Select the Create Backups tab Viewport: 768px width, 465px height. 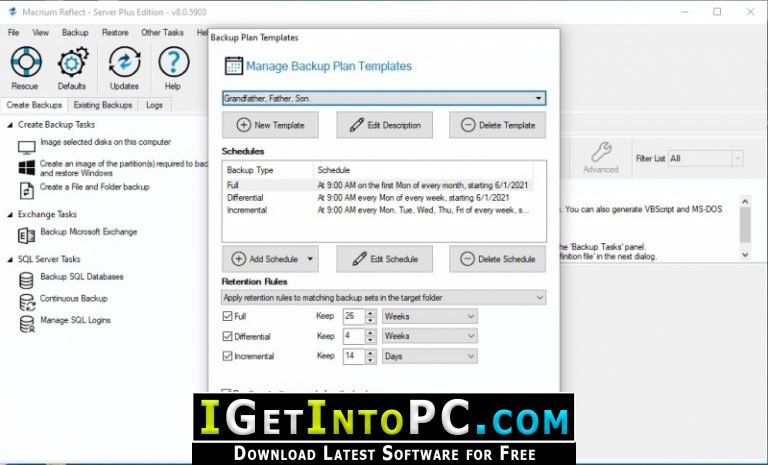coord(34,105)
